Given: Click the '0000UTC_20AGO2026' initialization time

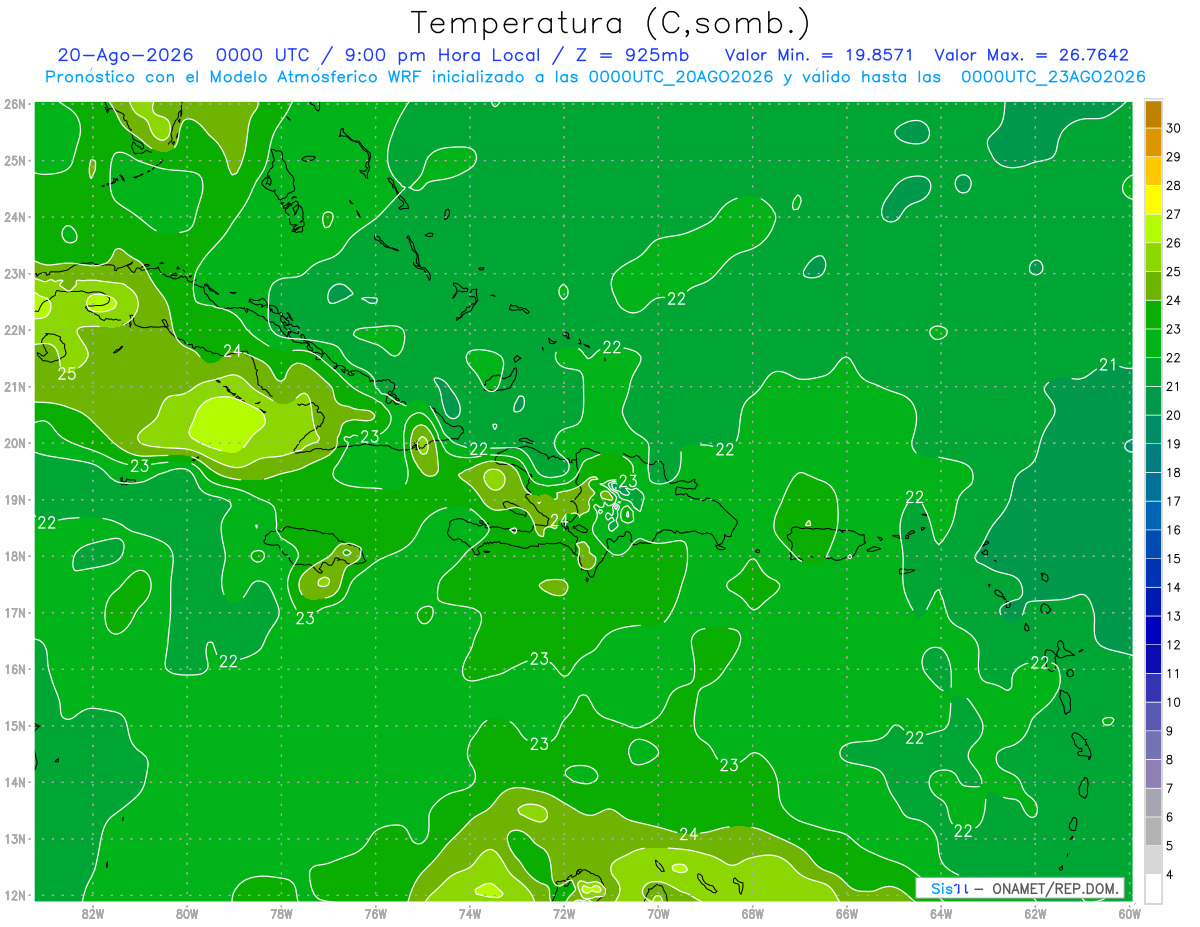Looking at the screenshot, I should [681, 77].
